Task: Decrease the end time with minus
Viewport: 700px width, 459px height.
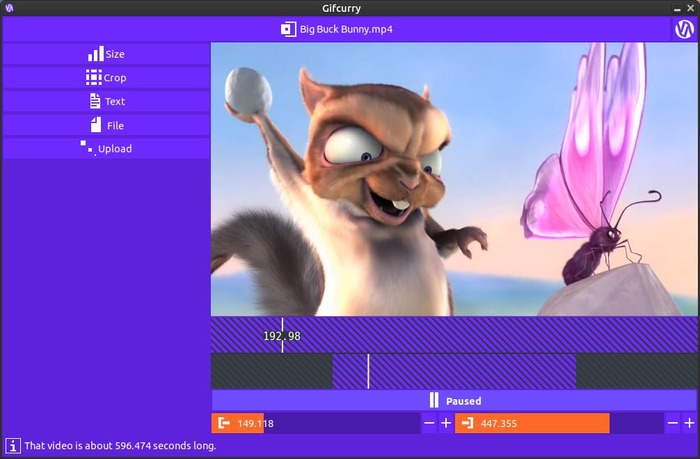Action: 673,423
